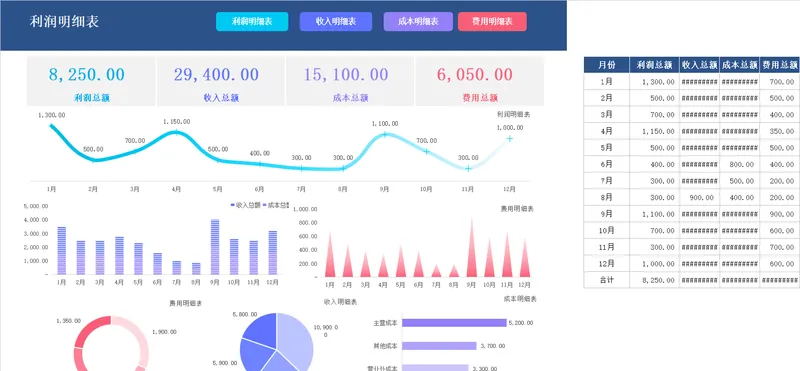
Task: Select the 12月 cell in table's 月份 column
Action: click(606, 264)
